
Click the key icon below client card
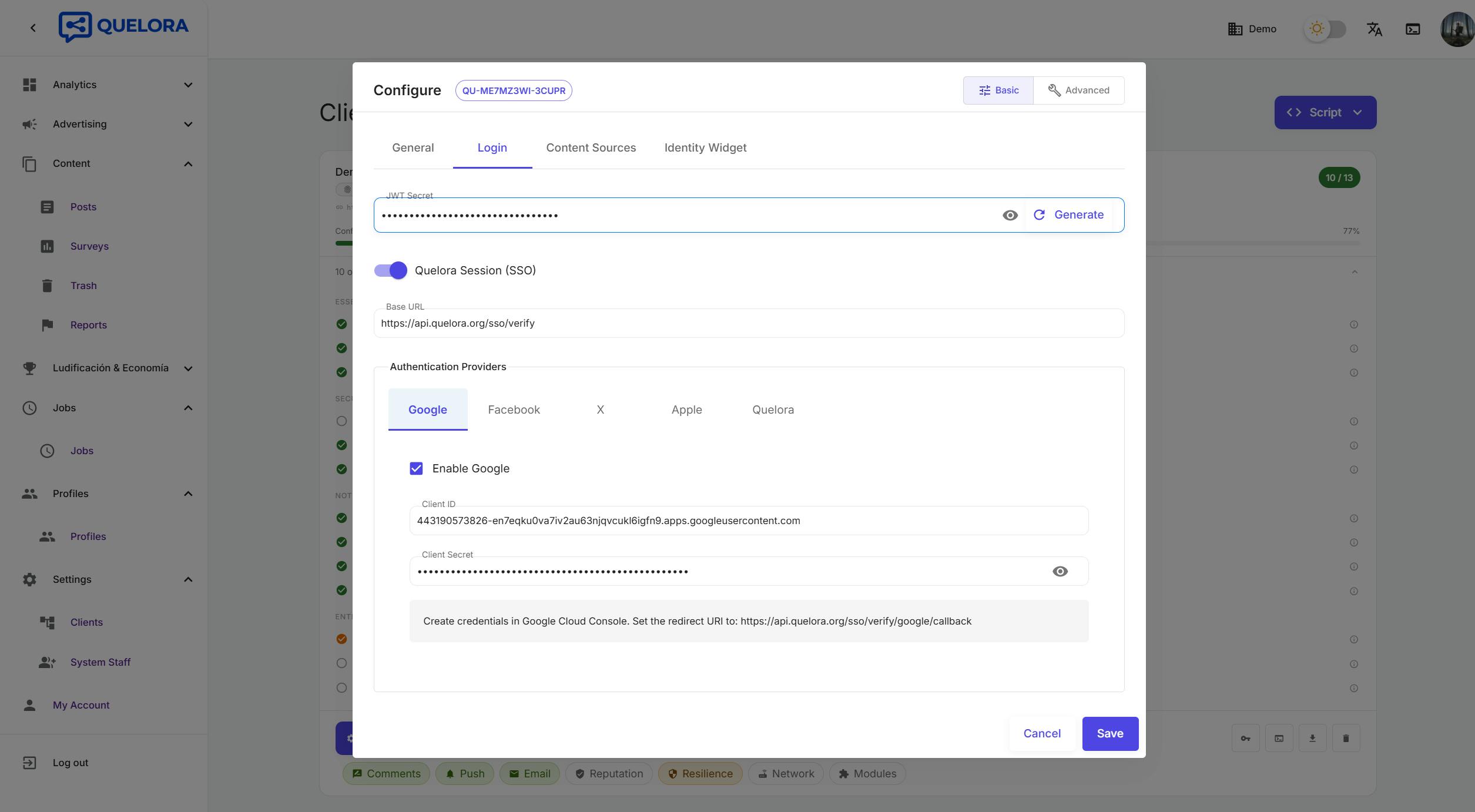(x=1245, y=738)
